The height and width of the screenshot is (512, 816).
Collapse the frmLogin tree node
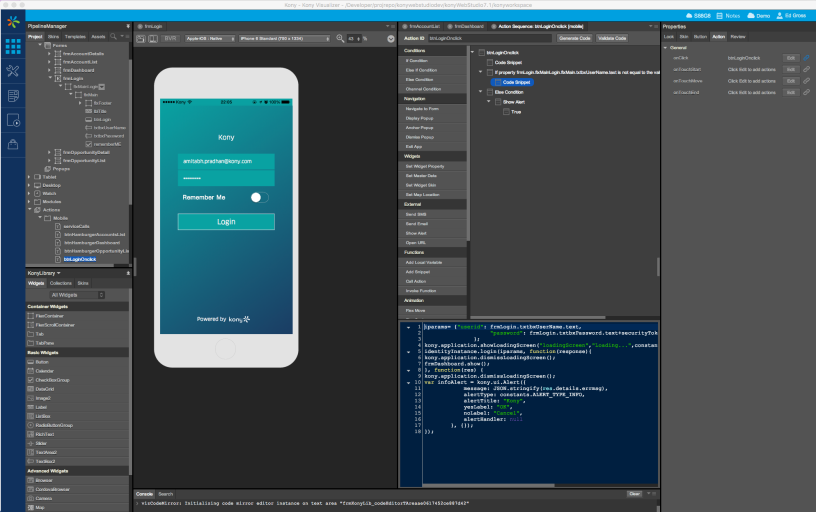click(x=50, y=78)
